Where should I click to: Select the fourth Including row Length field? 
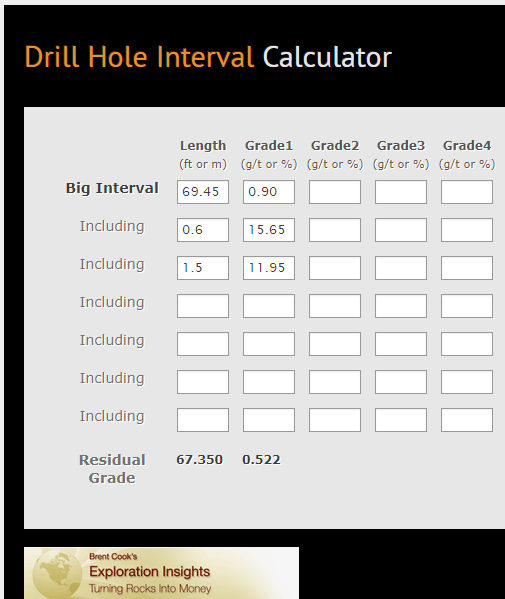(x=203, y=344)
